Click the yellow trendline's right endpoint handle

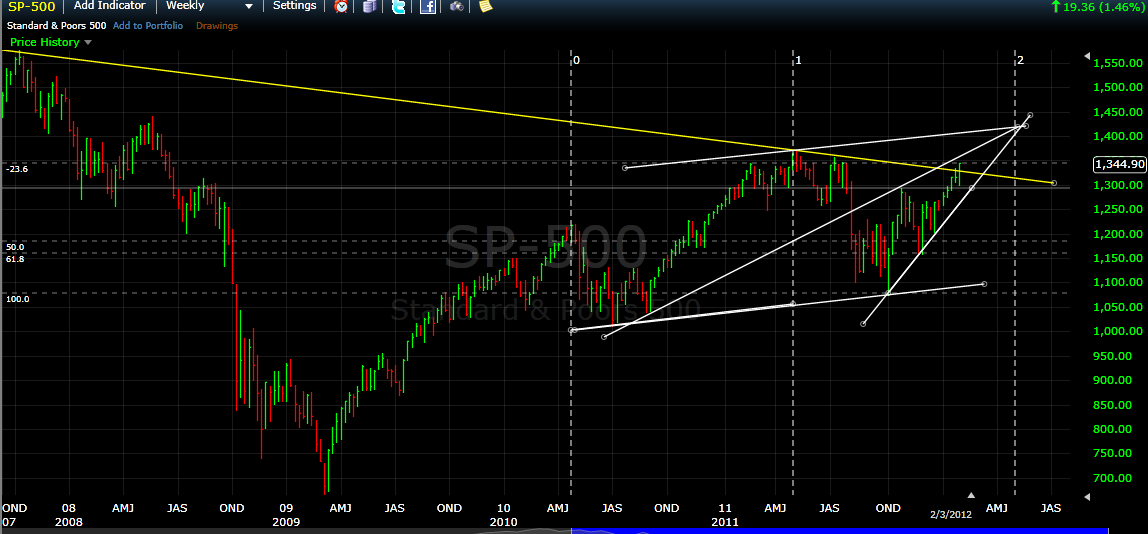(x=1054, y=182)
